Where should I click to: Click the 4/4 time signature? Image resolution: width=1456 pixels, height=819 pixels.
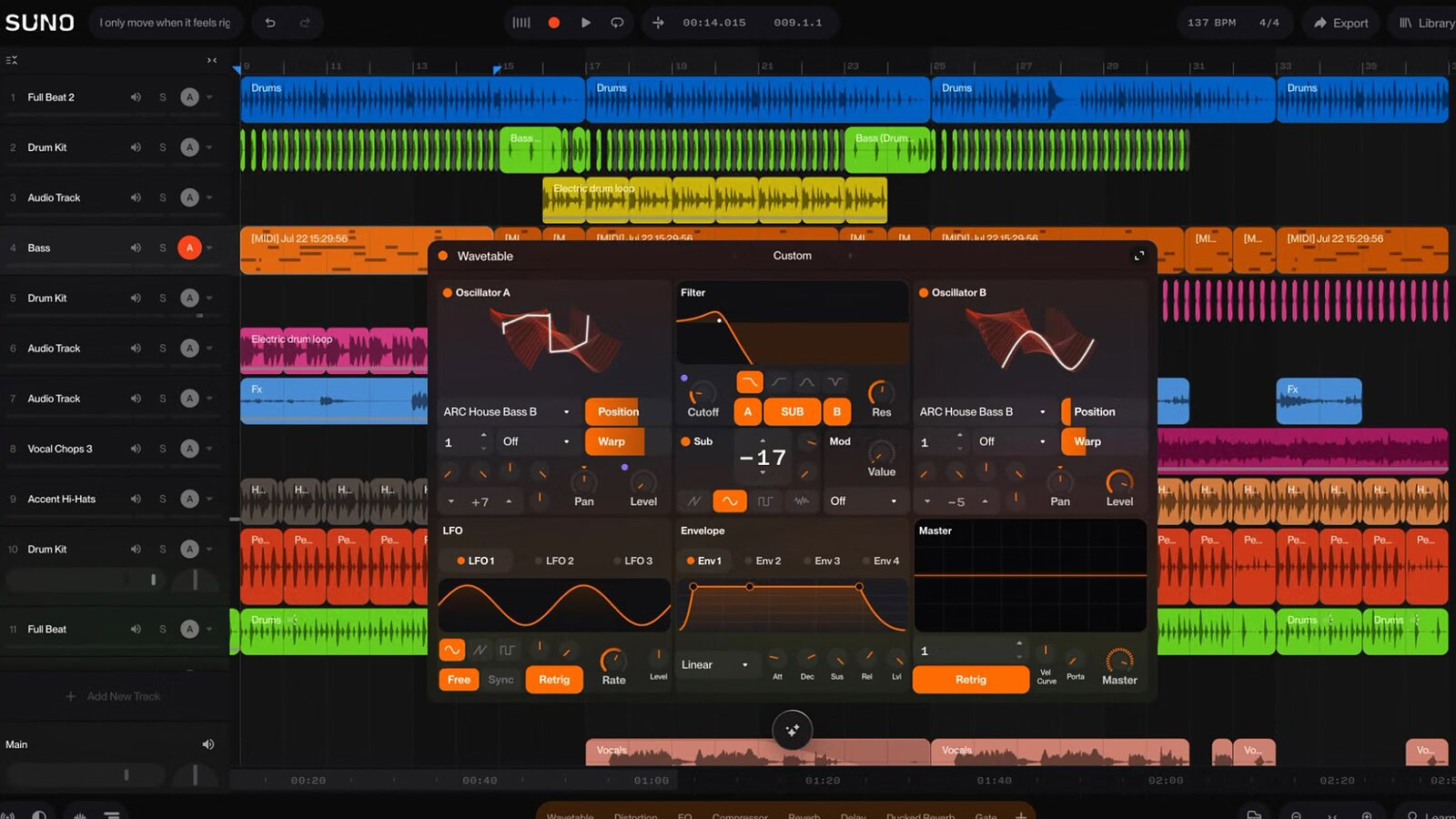point(1269,23)
